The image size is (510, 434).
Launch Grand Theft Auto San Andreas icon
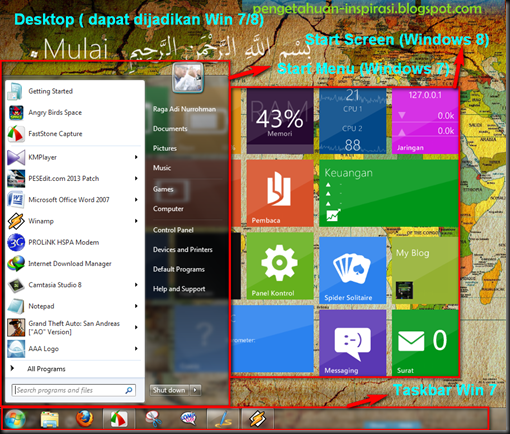[16, 327]
